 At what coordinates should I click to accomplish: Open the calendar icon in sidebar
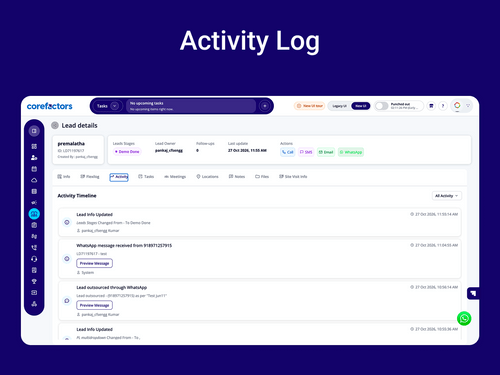(34, 169)
